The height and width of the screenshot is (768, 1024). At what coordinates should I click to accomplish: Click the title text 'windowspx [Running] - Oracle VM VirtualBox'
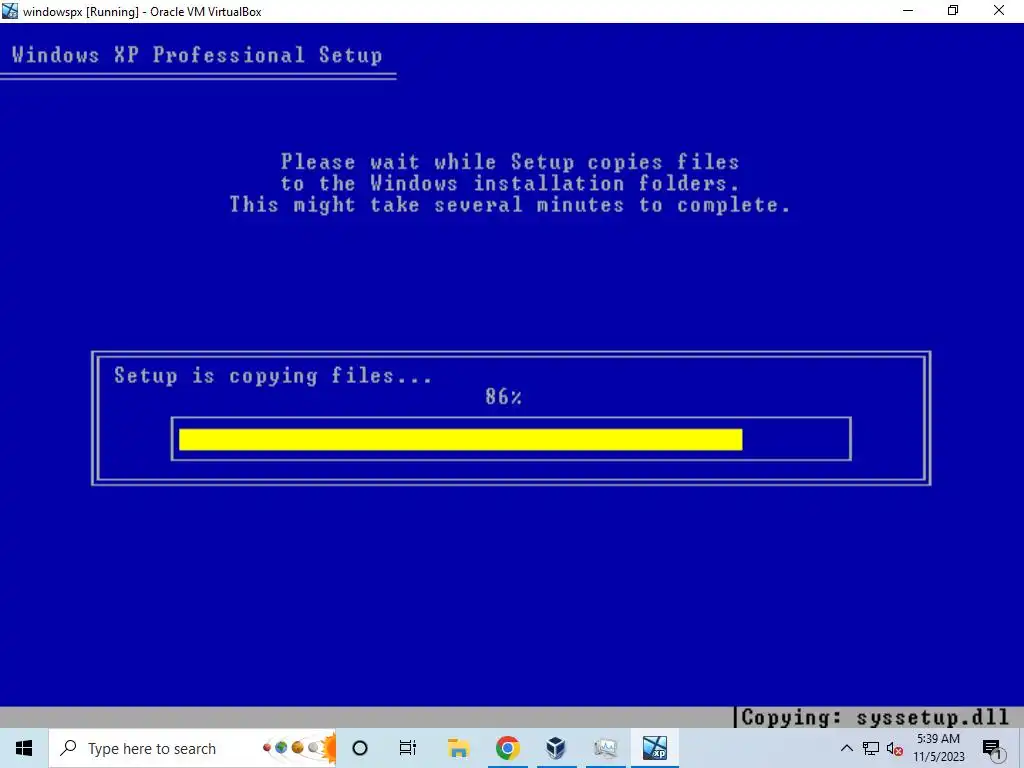click(x=142, y=12)
